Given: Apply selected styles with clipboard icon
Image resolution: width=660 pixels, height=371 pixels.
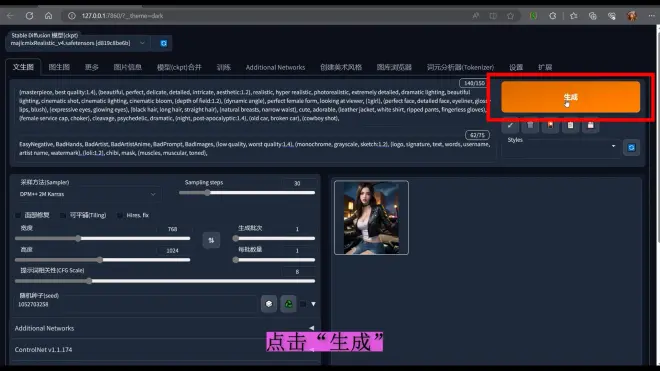Looking at the screenshot, I should coord(570,125).
